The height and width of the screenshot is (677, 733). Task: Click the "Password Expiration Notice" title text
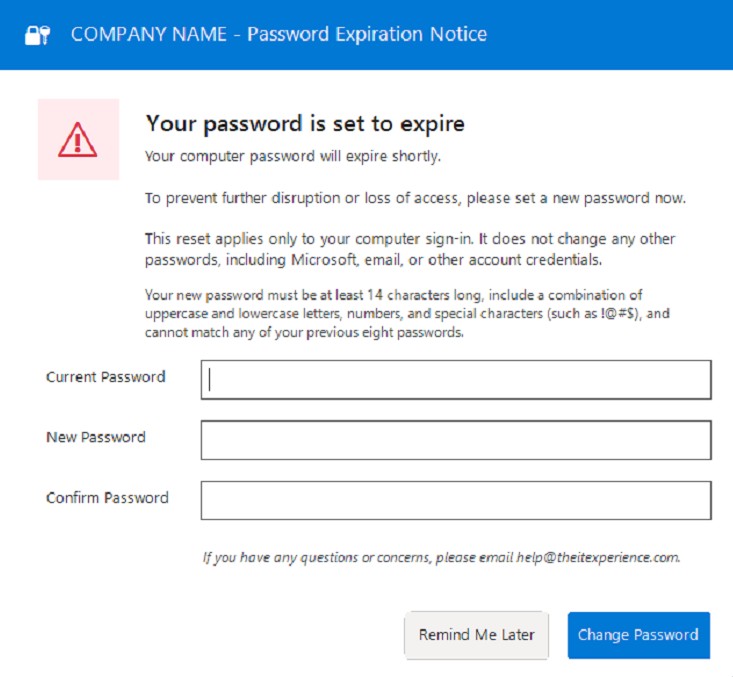coord(367,35)
